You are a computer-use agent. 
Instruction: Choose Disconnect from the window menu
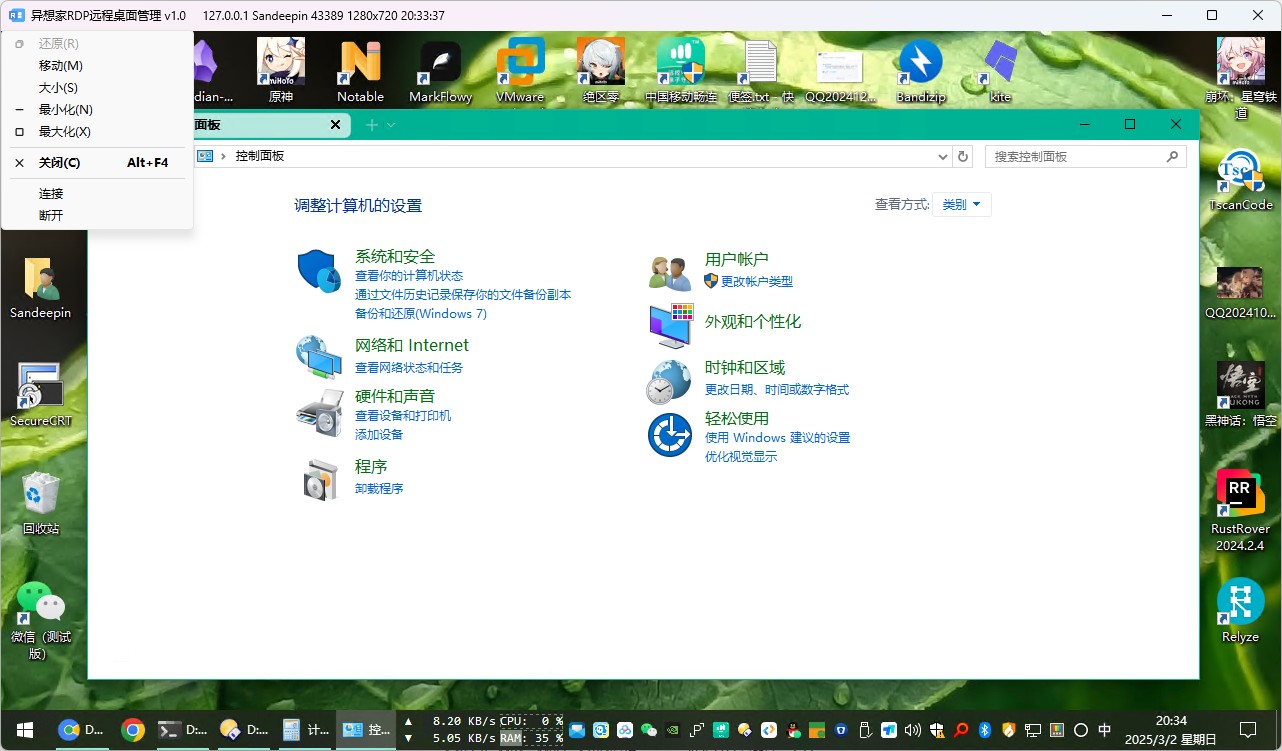coord(51,215)
